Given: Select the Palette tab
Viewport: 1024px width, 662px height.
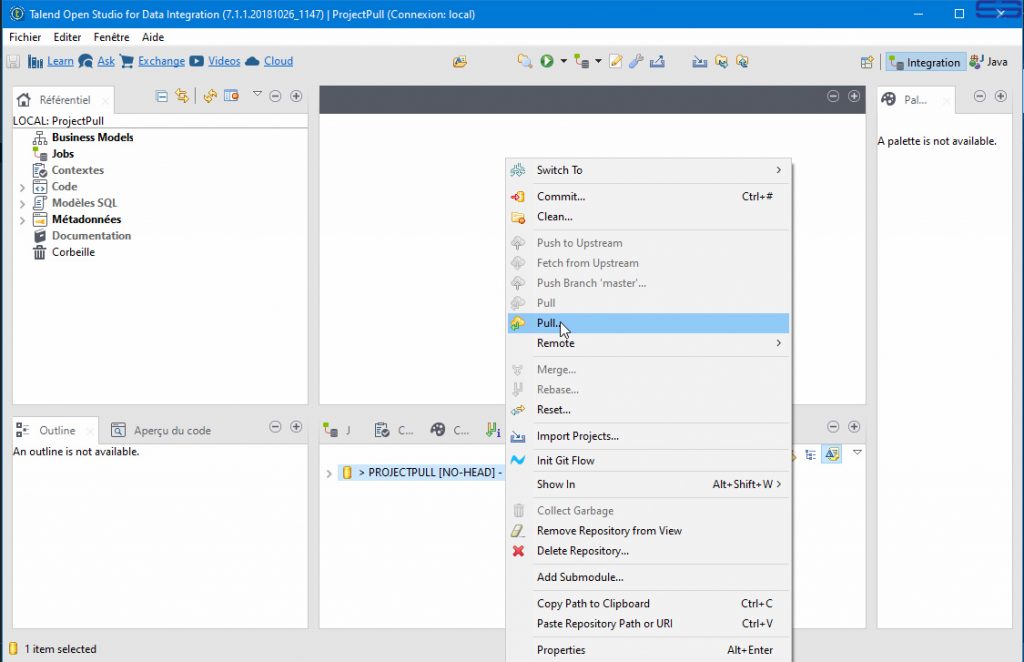Looking at the screenshot, I should 916,100.
